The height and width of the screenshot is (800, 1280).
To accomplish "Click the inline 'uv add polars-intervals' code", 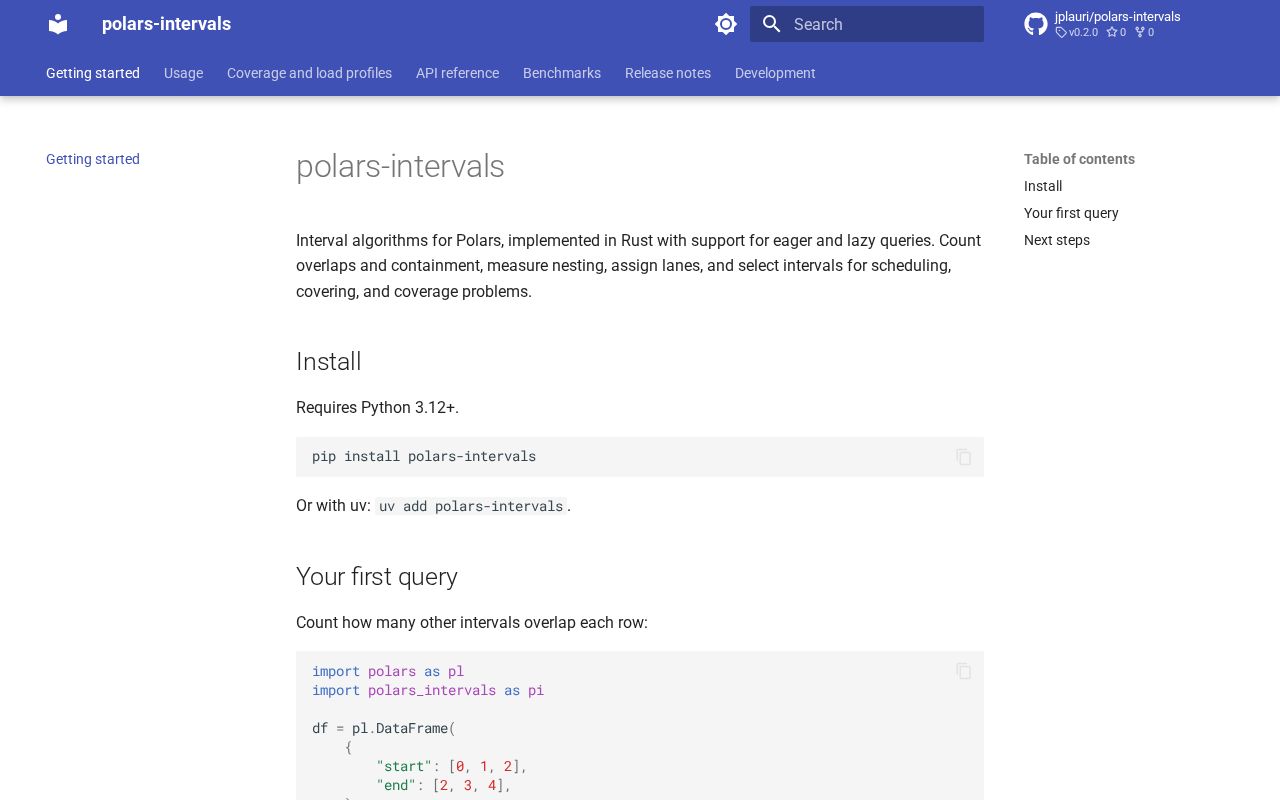I will [x=471, y=506].
